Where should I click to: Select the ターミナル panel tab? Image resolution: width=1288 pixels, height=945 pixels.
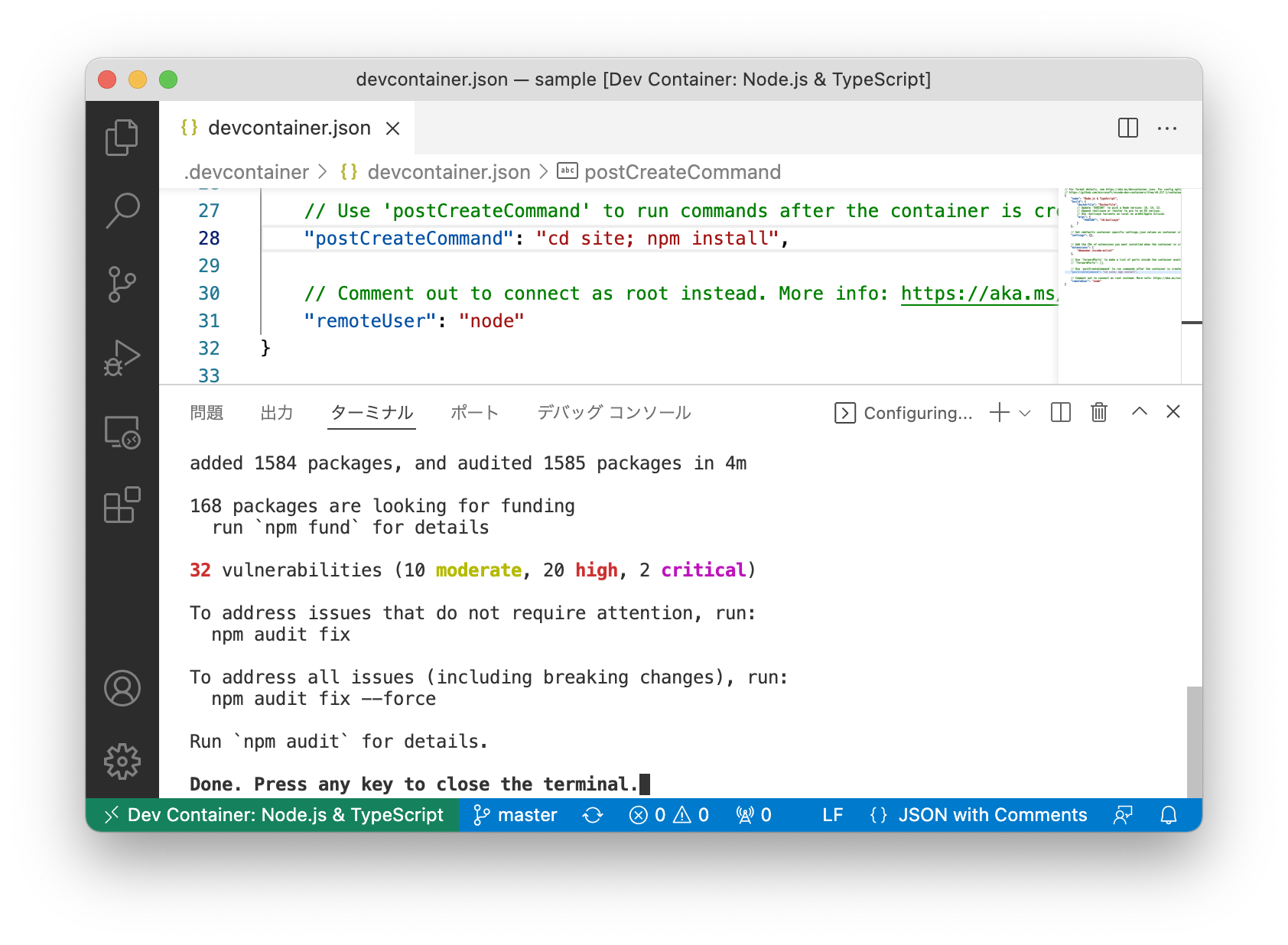pos(372,413)
